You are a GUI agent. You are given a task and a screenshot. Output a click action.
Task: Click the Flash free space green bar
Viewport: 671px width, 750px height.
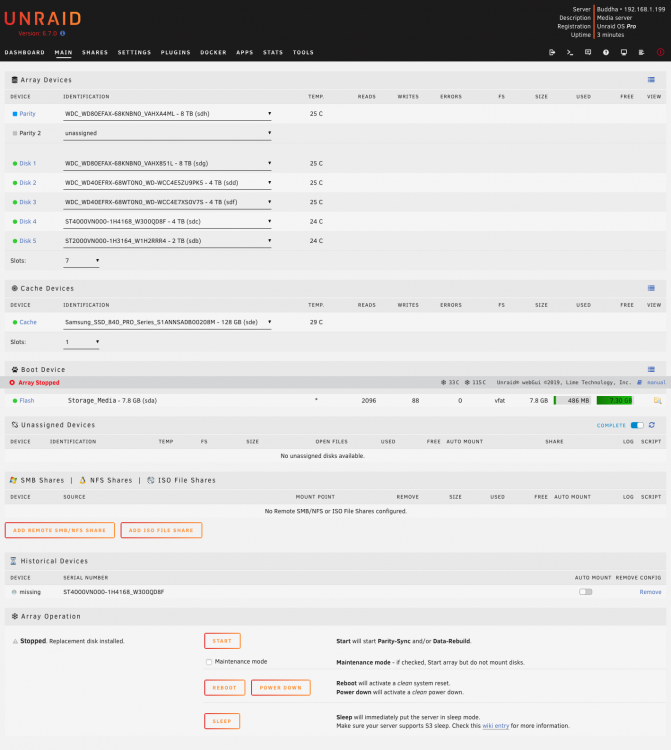click(x=615, y=400)
